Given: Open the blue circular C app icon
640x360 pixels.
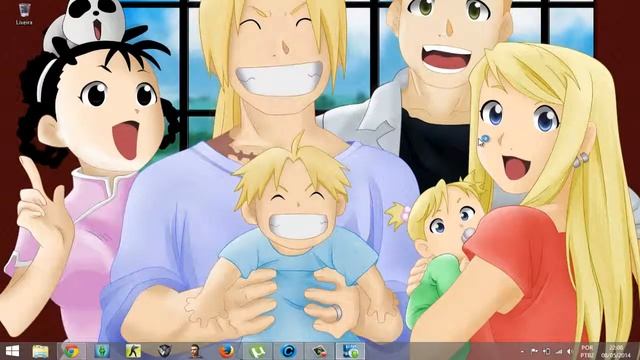Looking at the screenshot, I should coord(288,351).
